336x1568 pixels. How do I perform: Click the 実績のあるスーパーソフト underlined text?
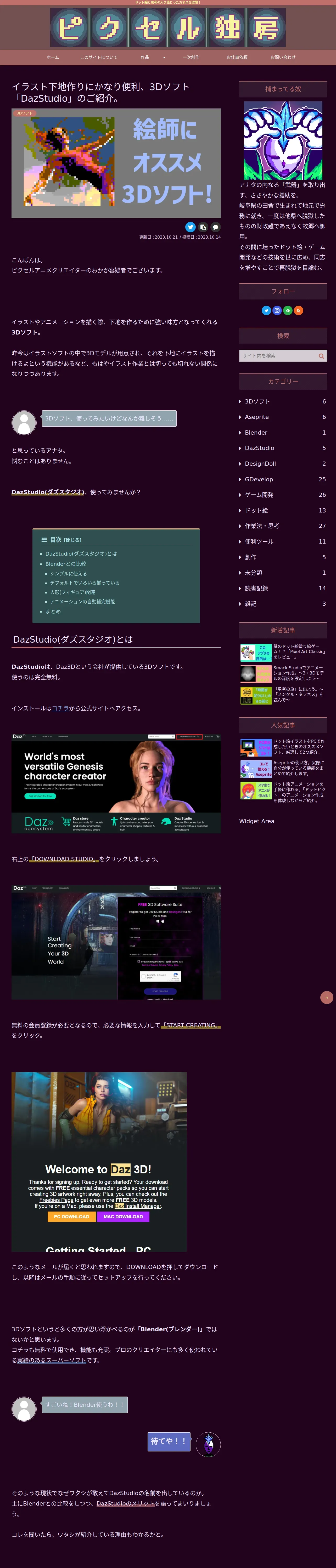click(x=51, y=1361)
